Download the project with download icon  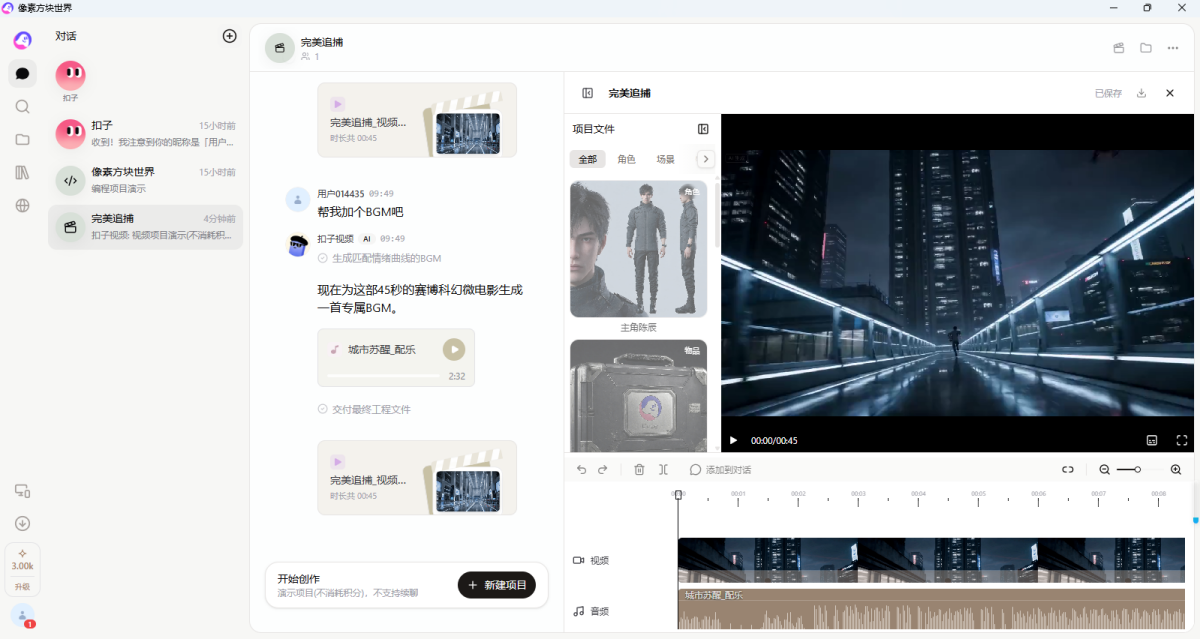pos(1141,93)
